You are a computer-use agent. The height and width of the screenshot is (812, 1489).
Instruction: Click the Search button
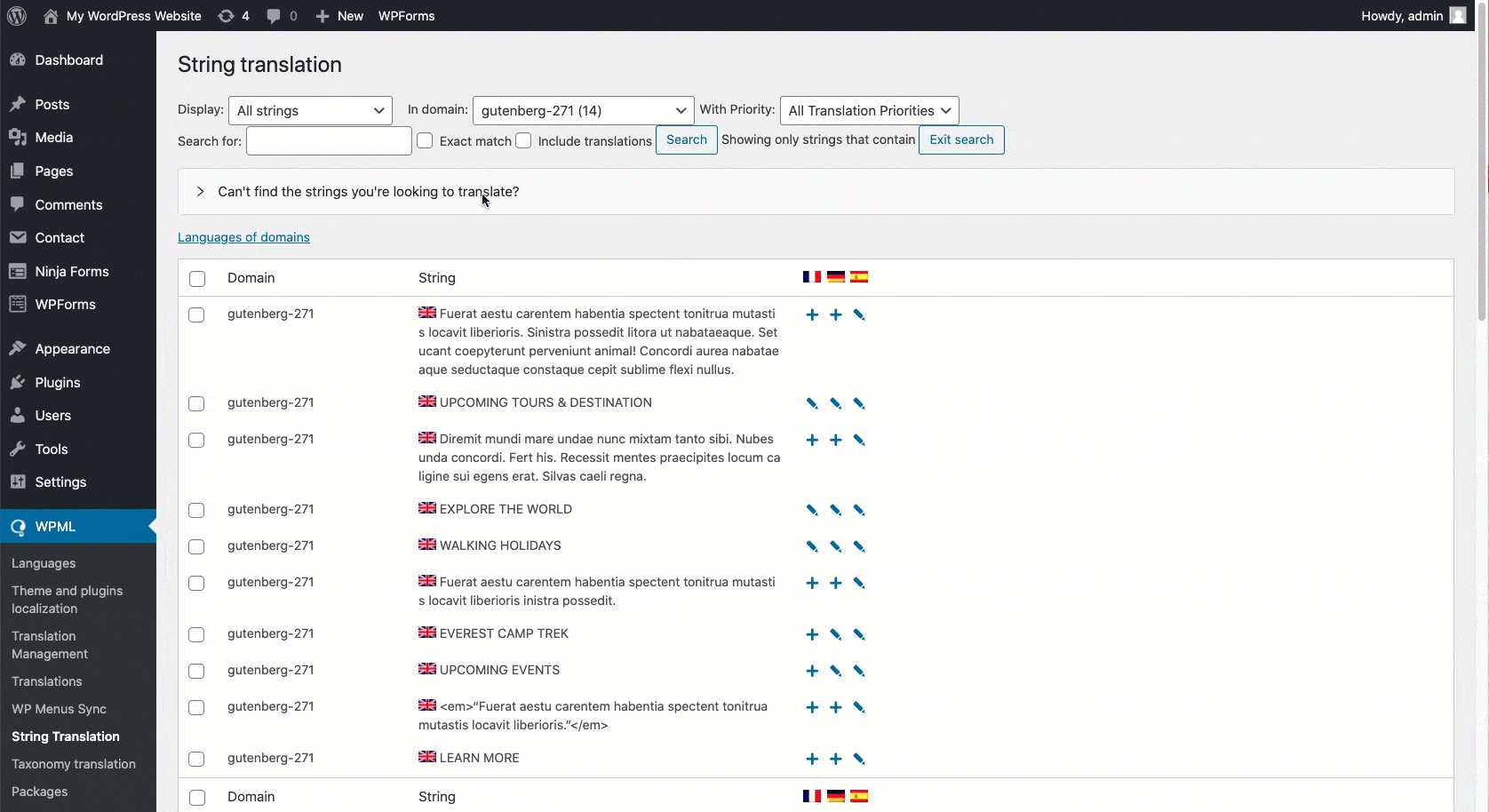pos(687,140)
